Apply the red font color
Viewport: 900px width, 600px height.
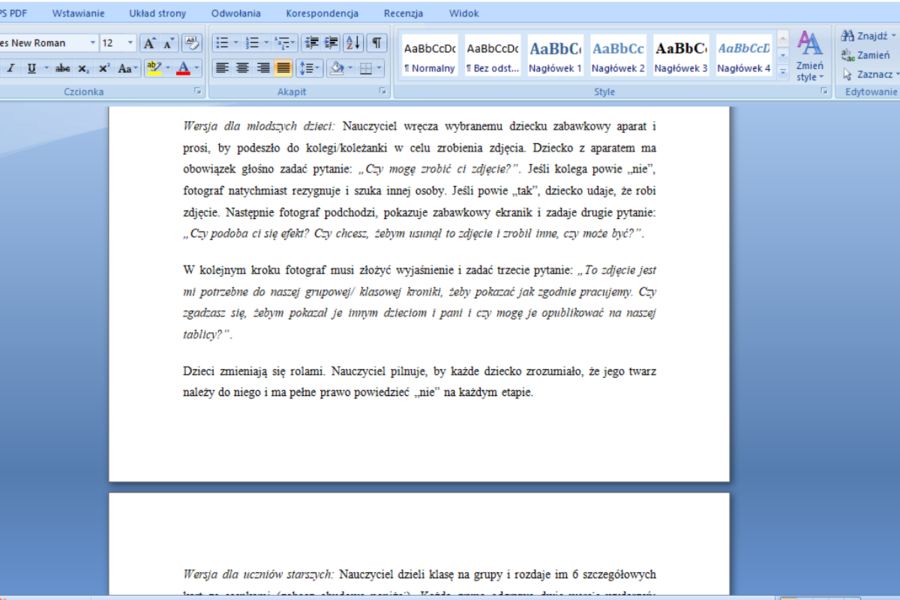[183, 69]
